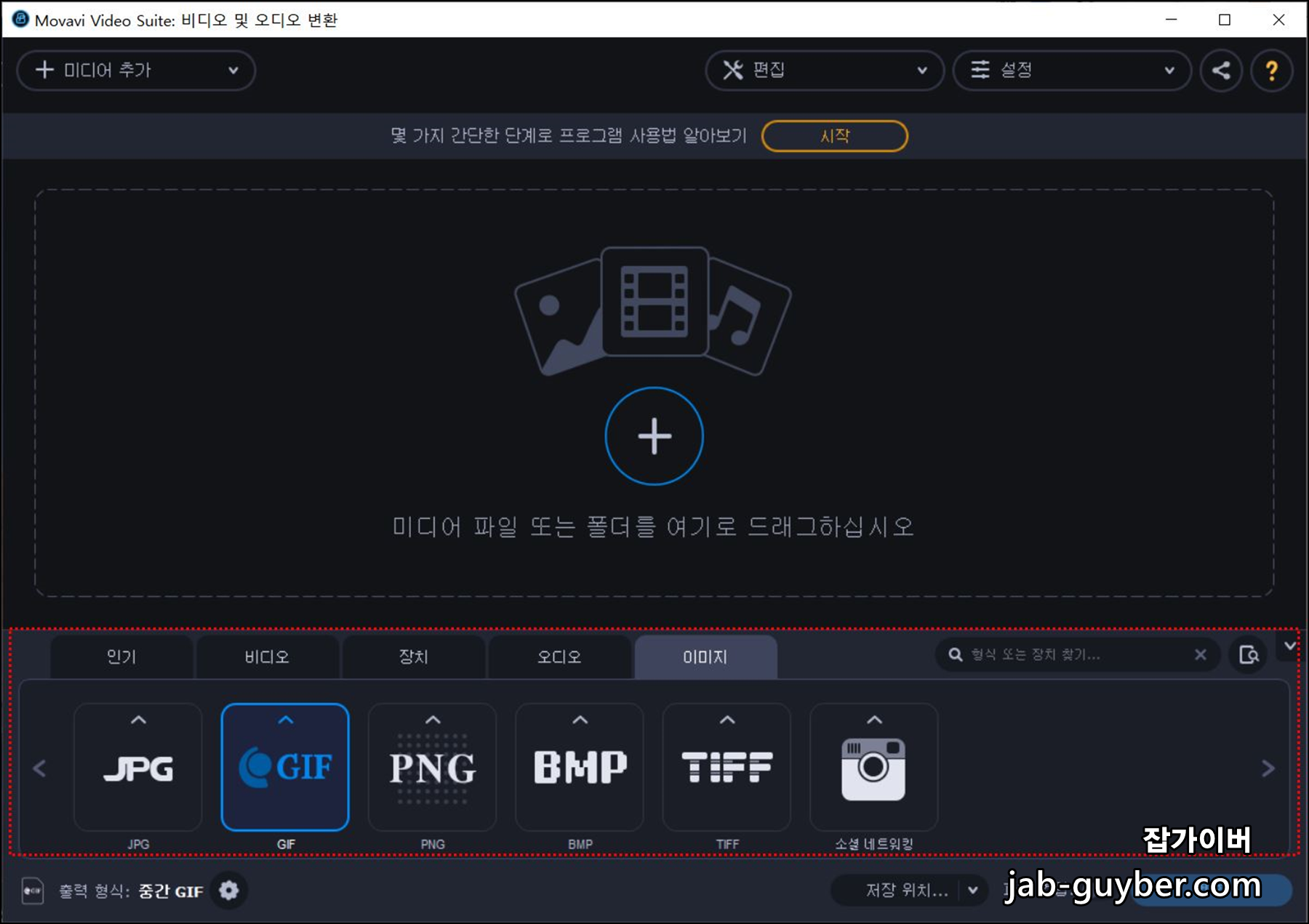Minimize the Movavi window
The height and width of the screenshot is (924, 1309).
[x=1172, y=20]
